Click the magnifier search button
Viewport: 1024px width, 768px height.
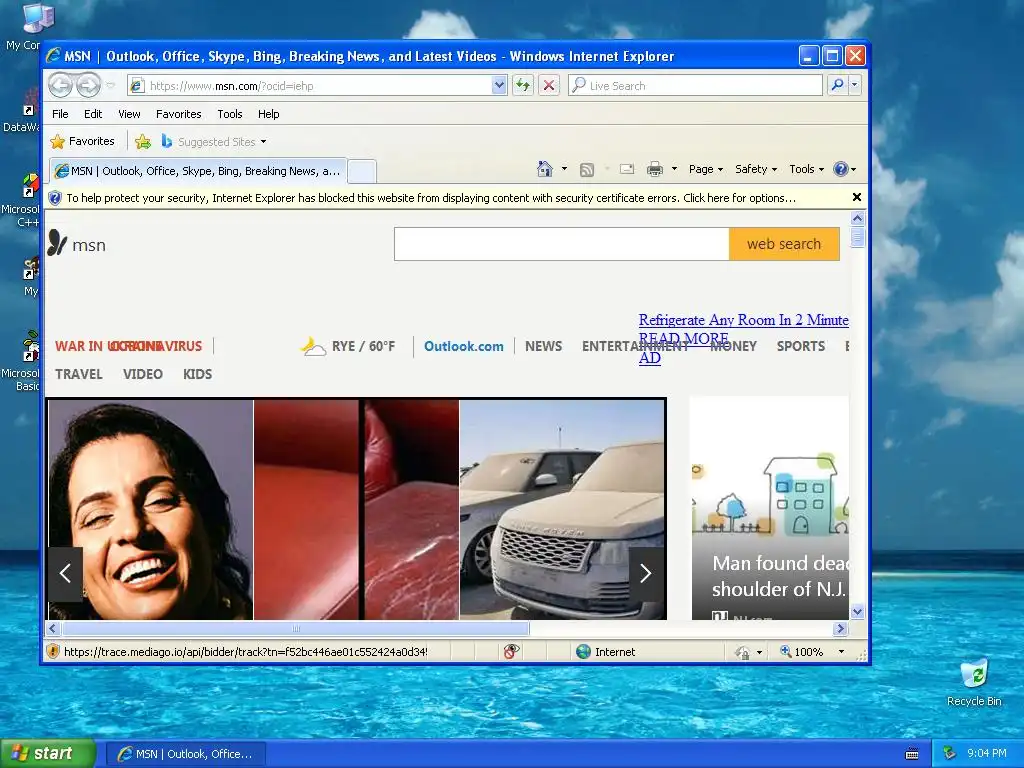coord(837,86)
